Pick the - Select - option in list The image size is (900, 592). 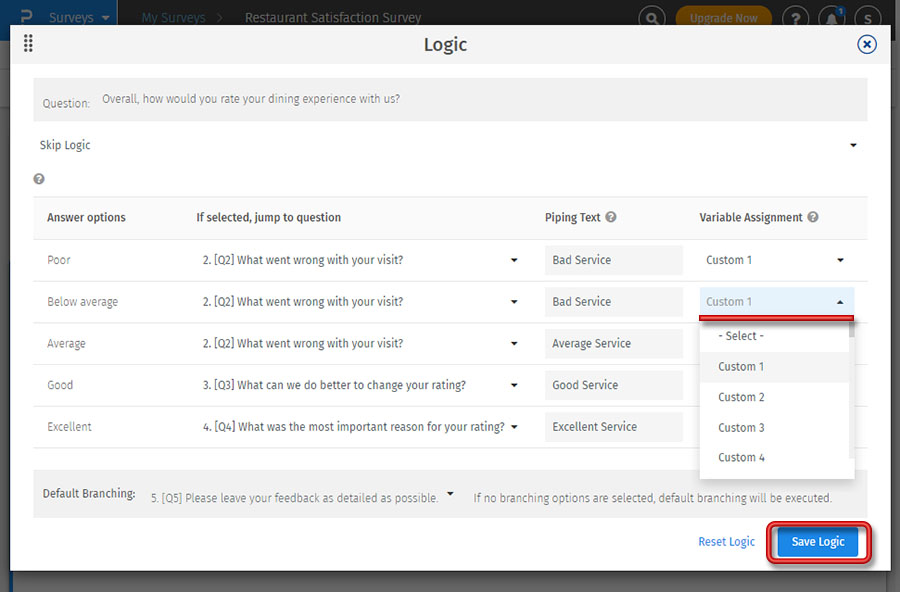pyautogui.click(x=741, y=336)
